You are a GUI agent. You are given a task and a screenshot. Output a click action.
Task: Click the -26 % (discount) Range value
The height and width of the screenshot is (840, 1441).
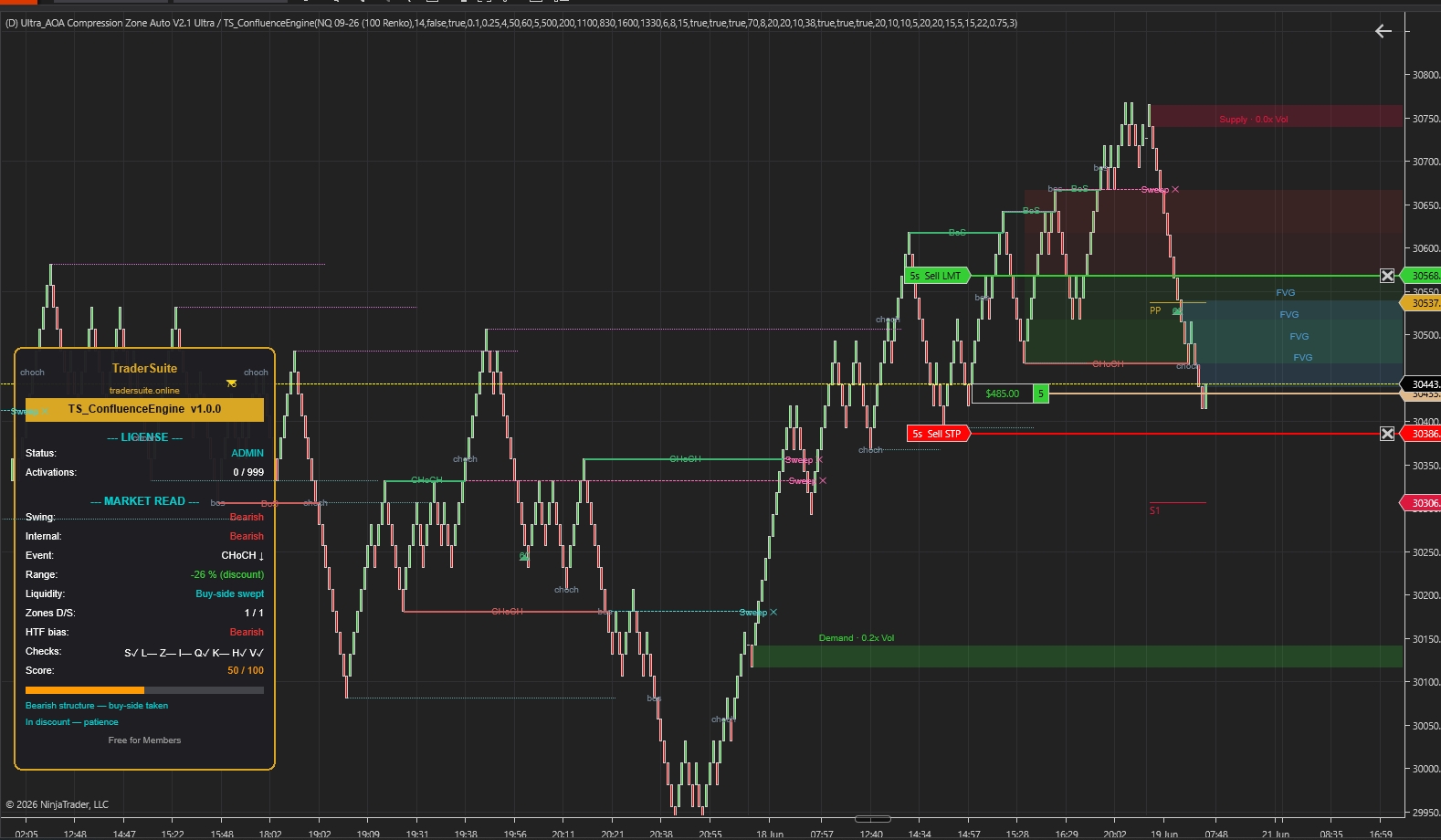coord(227,574)
